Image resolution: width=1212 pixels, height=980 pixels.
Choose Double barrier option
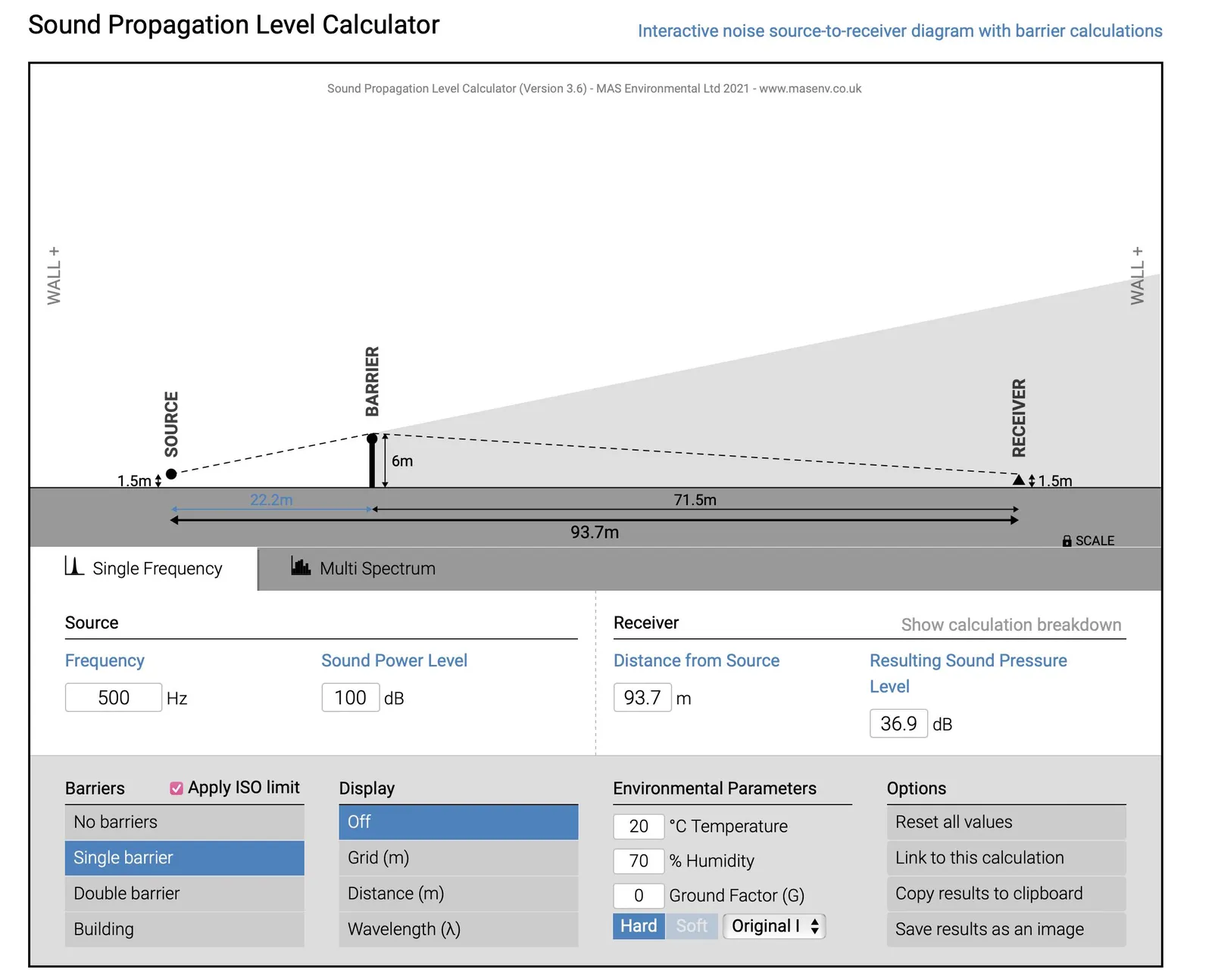(x=184, y=894)
